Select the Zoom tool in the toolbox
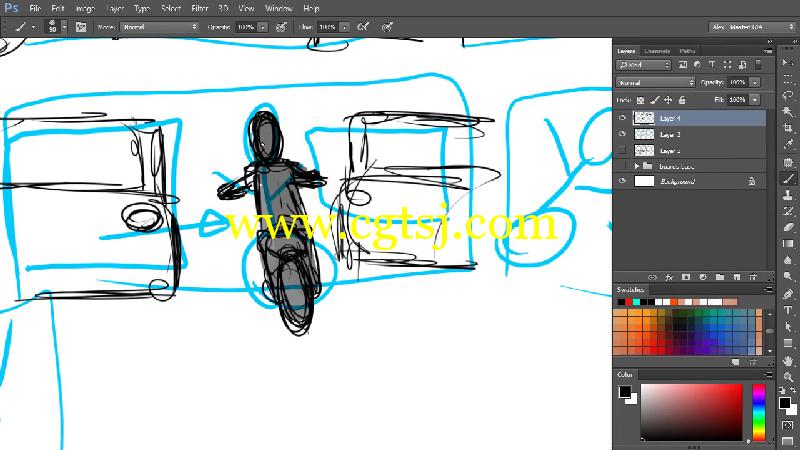Screen dimensions: 800x450 pos(788,377)
